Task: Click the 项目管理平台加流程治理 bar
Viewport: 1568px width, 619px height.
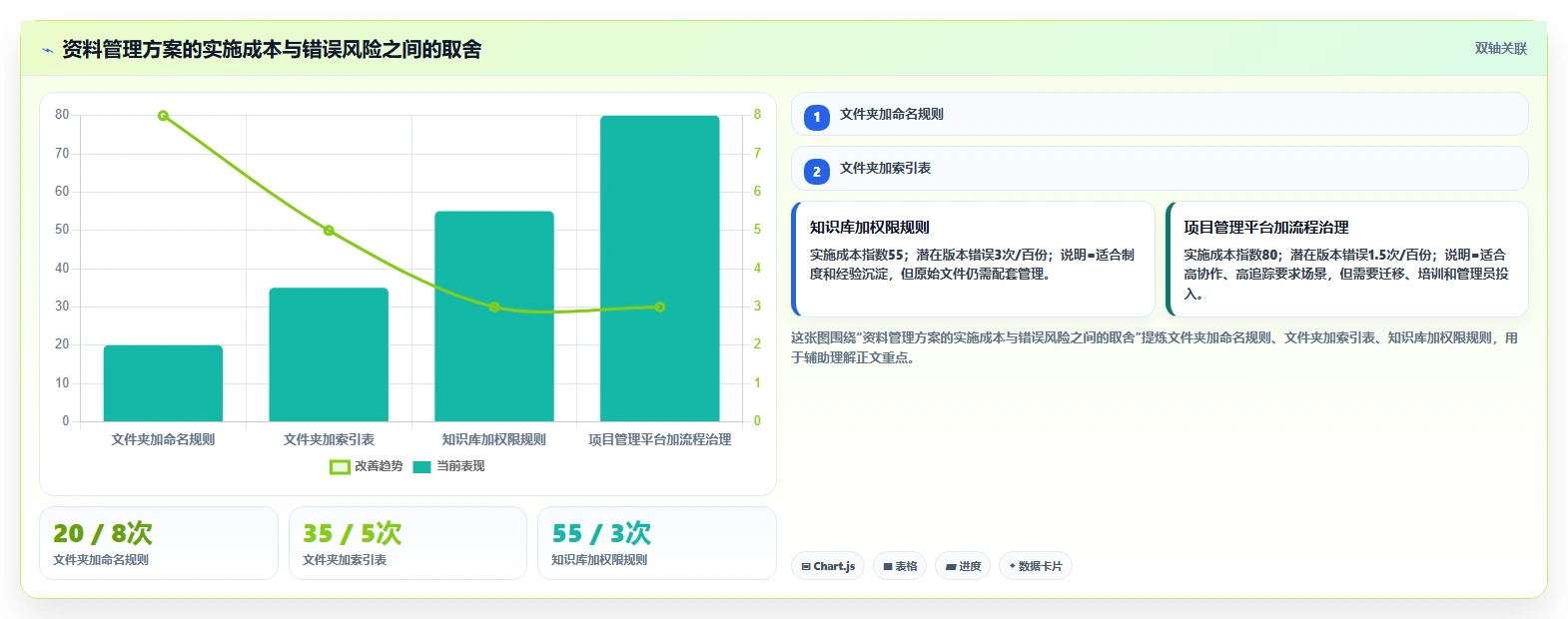Action: (660, 269)
